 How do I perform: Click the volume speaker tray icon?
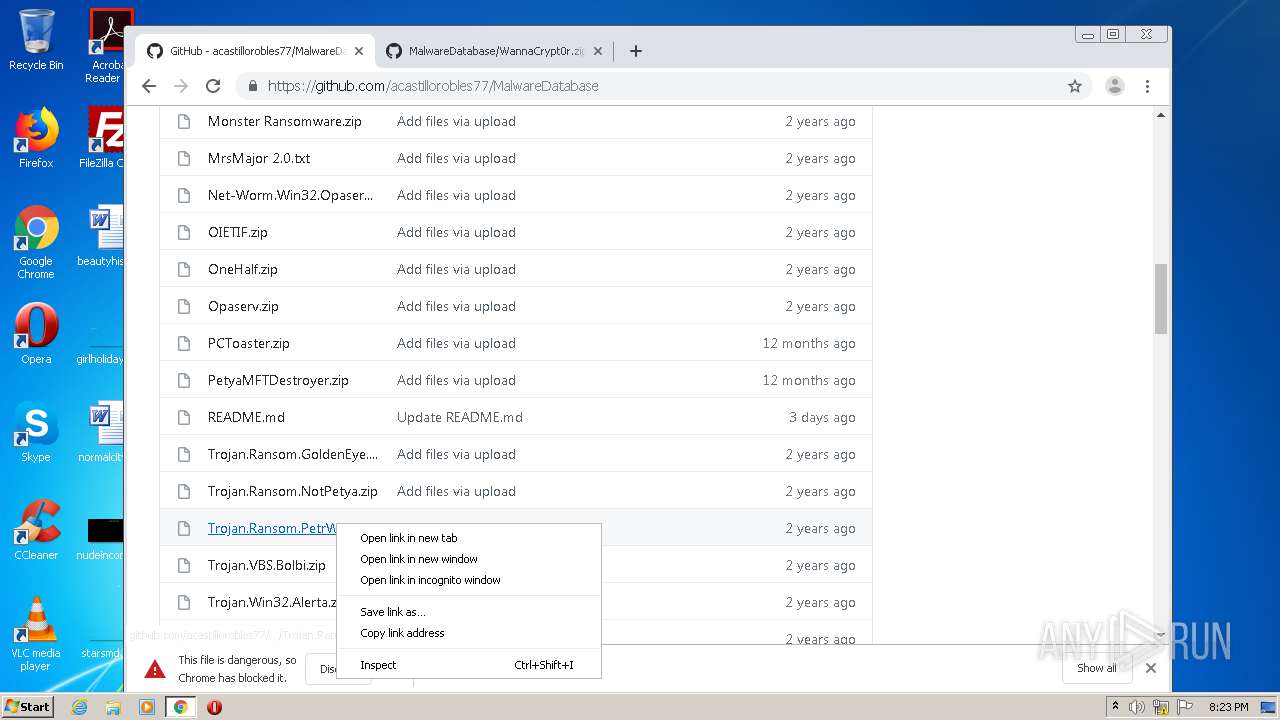tap(1137, 707)
